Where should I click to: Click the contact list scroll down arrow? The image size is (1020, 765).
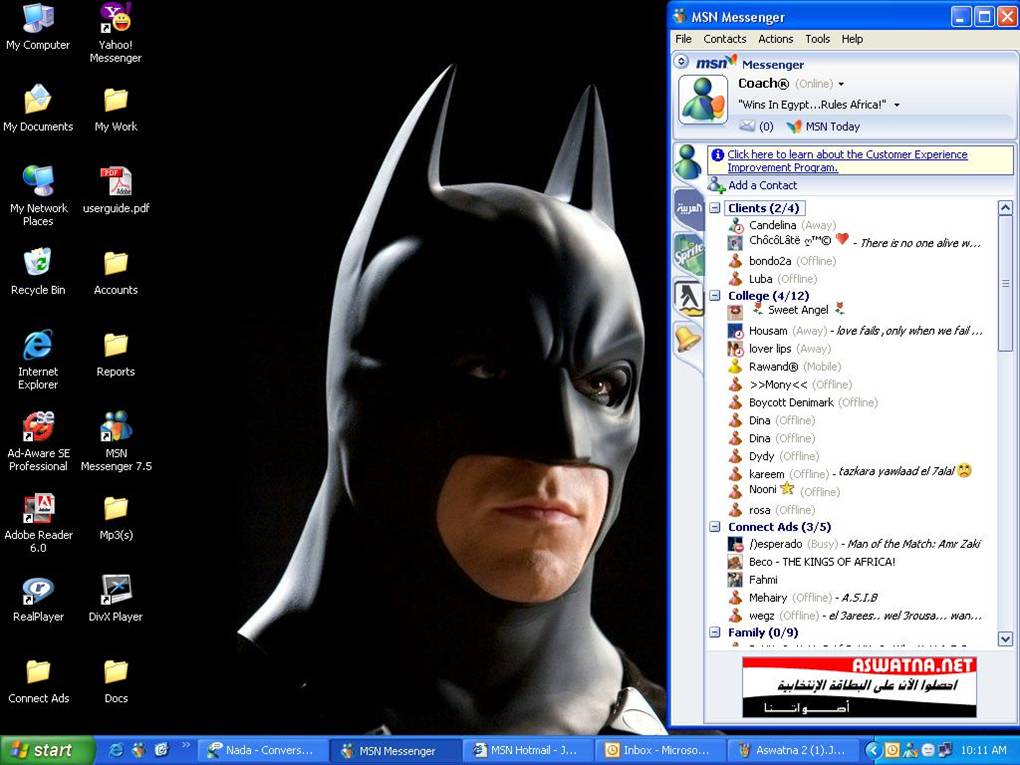(1005, 638)
